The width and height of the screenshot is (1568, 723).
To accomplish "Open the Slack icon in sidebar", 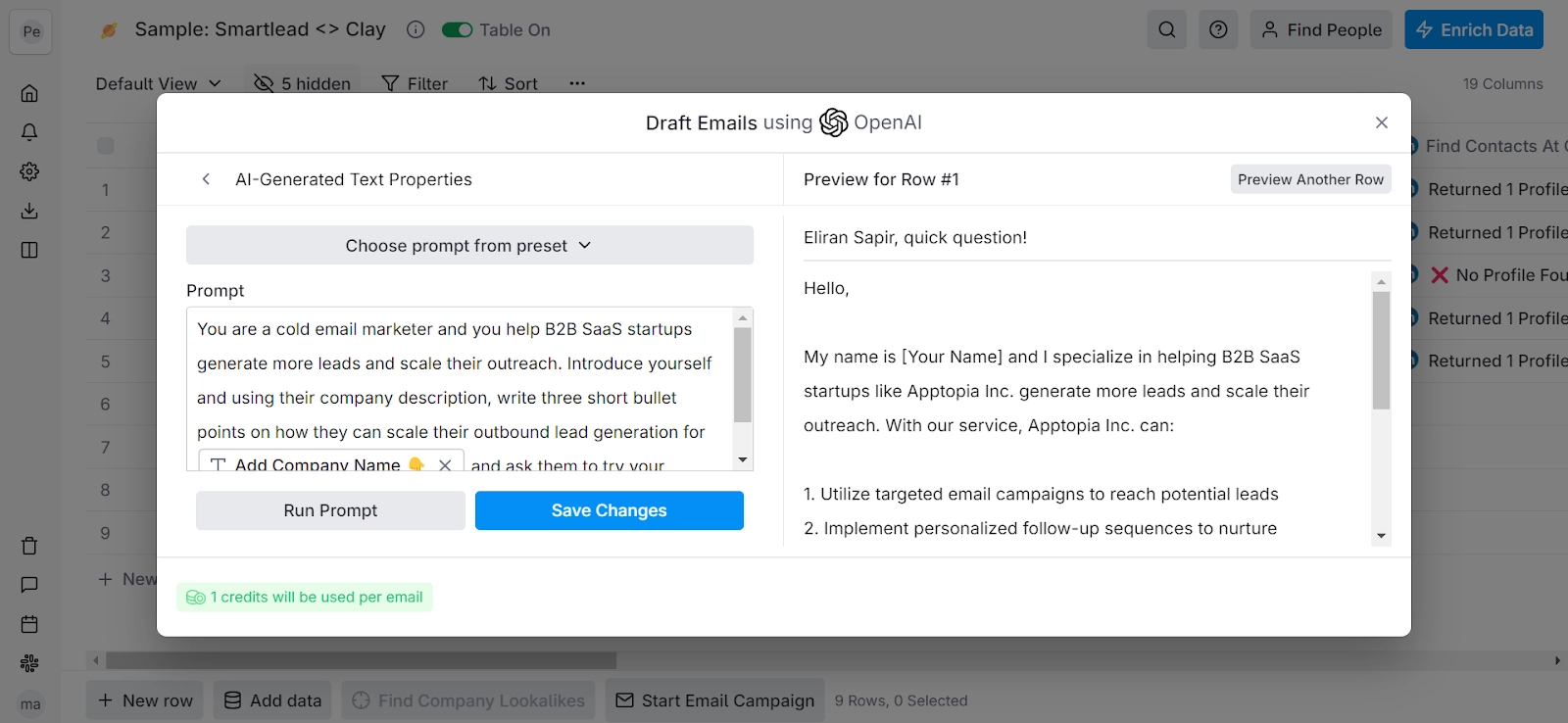I will pos(29,663).
